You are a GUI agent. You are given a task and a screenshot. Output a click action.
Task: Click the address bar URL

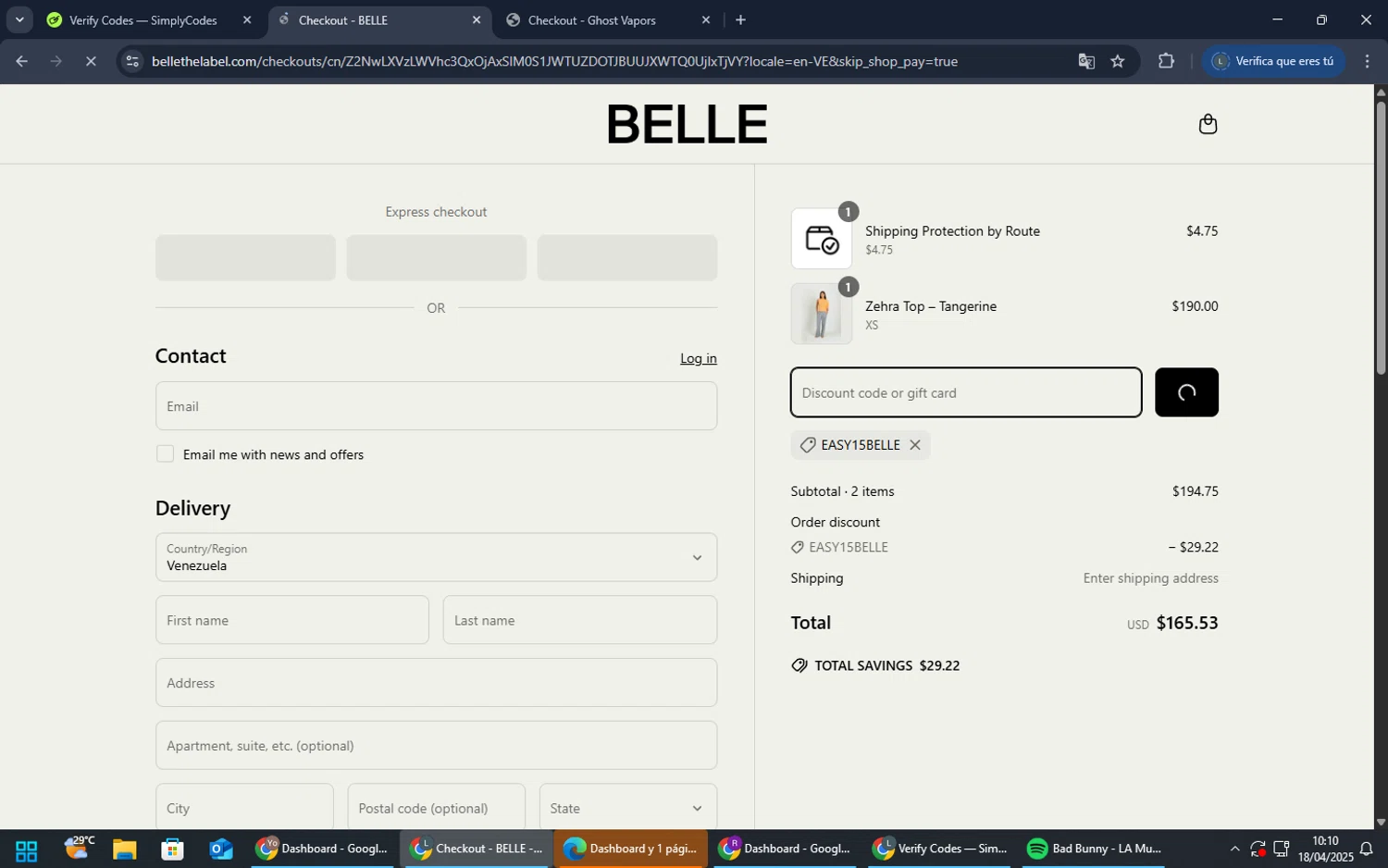[x=554, y=61]
